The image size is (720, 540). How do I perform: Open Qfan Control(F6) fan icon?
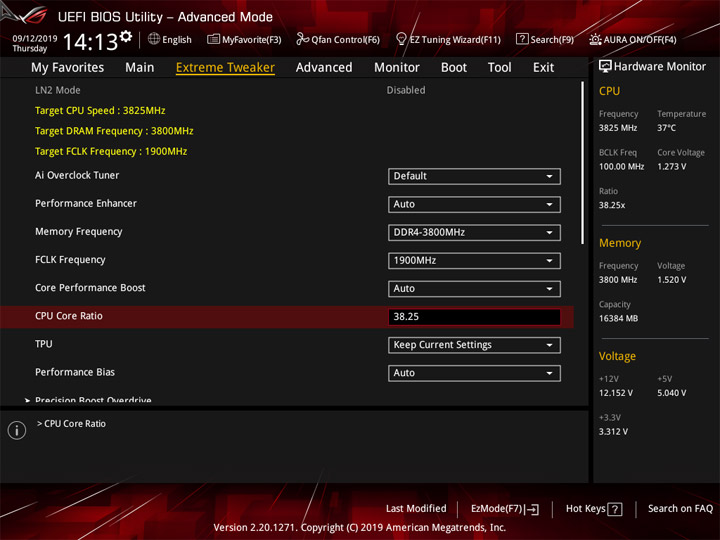pos(302,39)
